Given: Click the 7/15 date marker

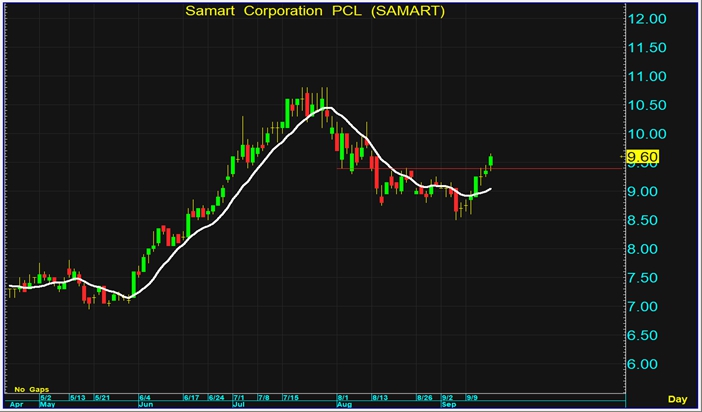Looking at the screenshot, I should (x=291, y=397).
